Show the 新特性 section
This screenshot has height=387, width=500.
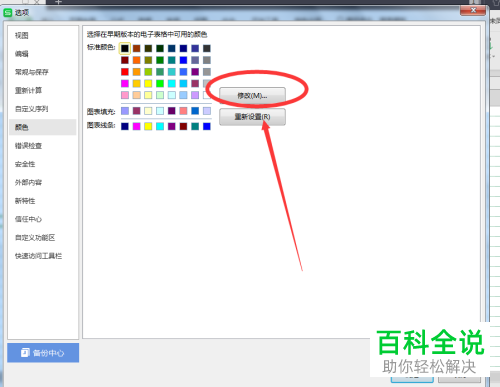[x=25, y=201]
